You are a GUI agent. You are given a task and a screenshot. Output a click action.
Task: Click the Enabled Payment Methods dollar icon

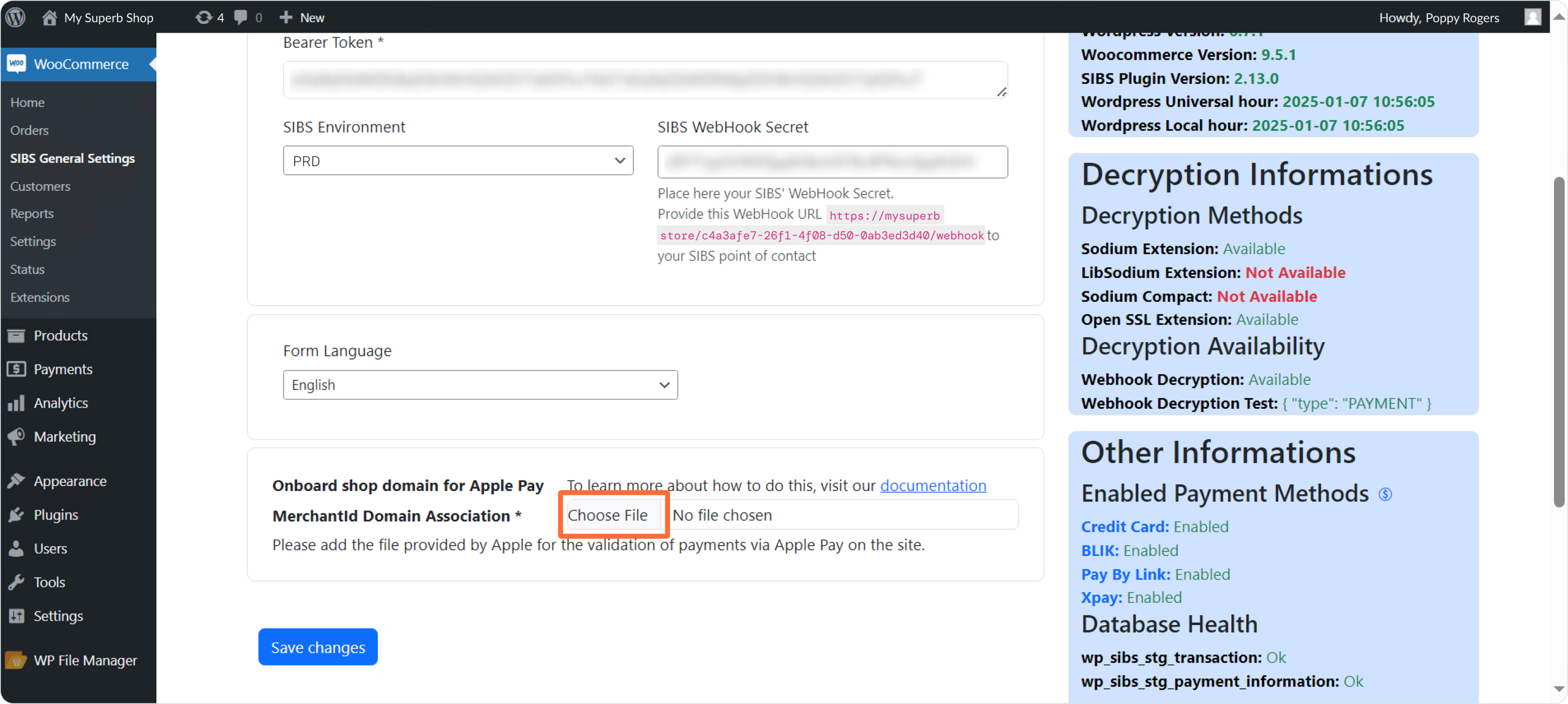point(1385,494)
